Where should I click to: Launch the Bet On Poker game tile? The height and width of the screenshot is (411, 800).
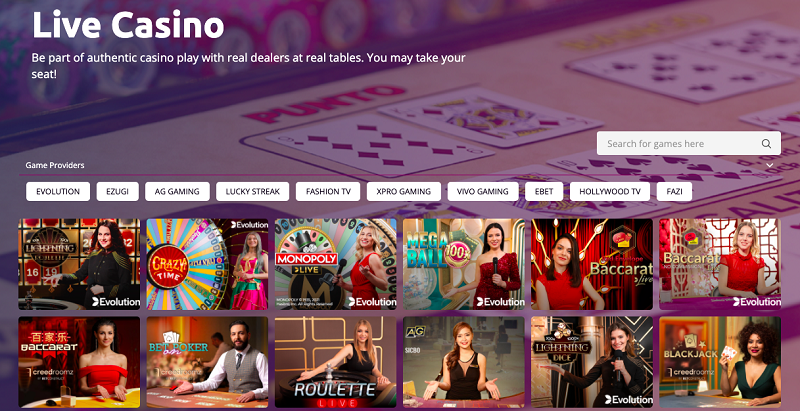(x=207, y=362)
